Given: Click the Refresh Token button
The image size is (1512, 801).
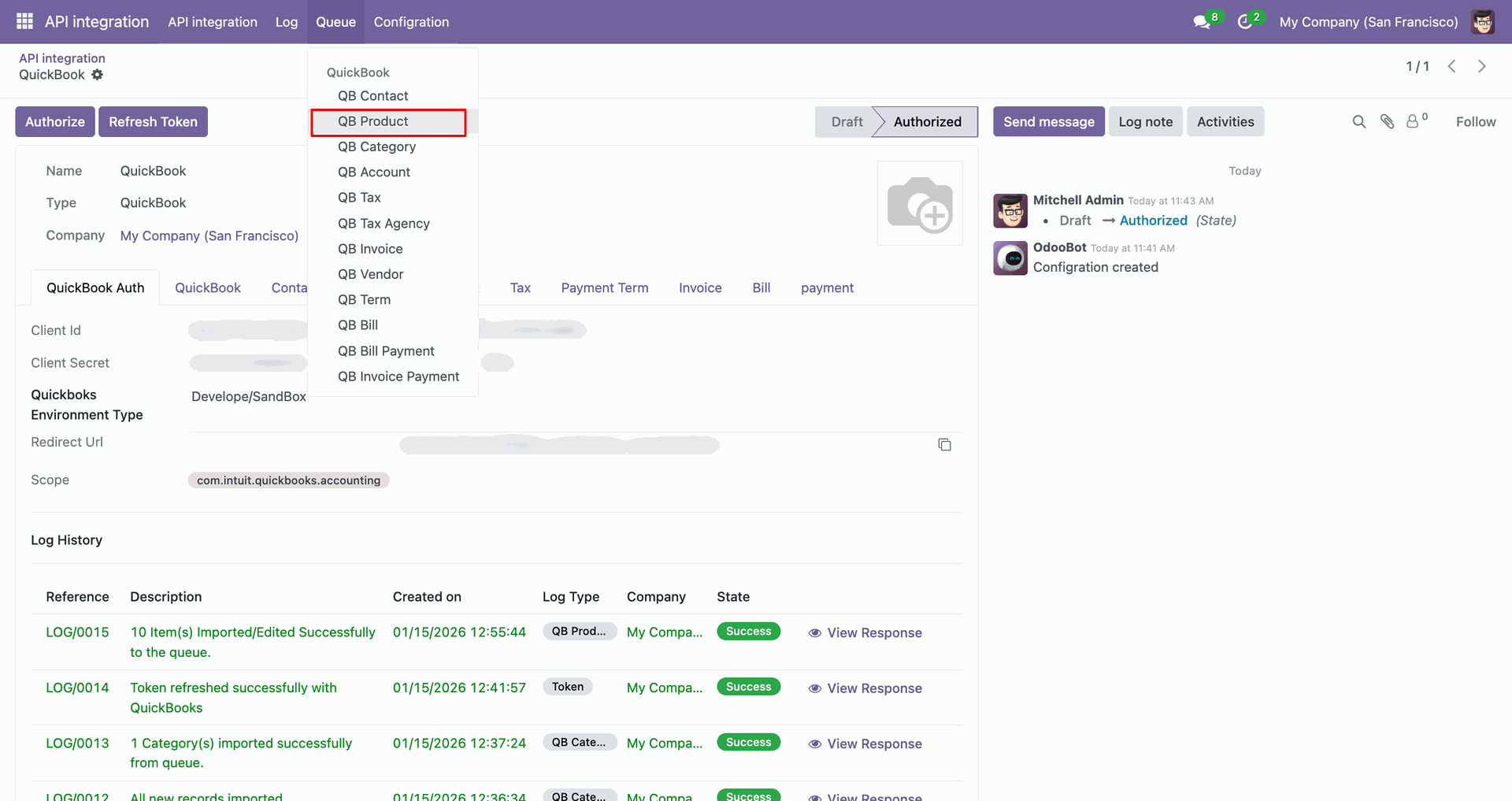Looking at the screenshot, I should [153, 121].
